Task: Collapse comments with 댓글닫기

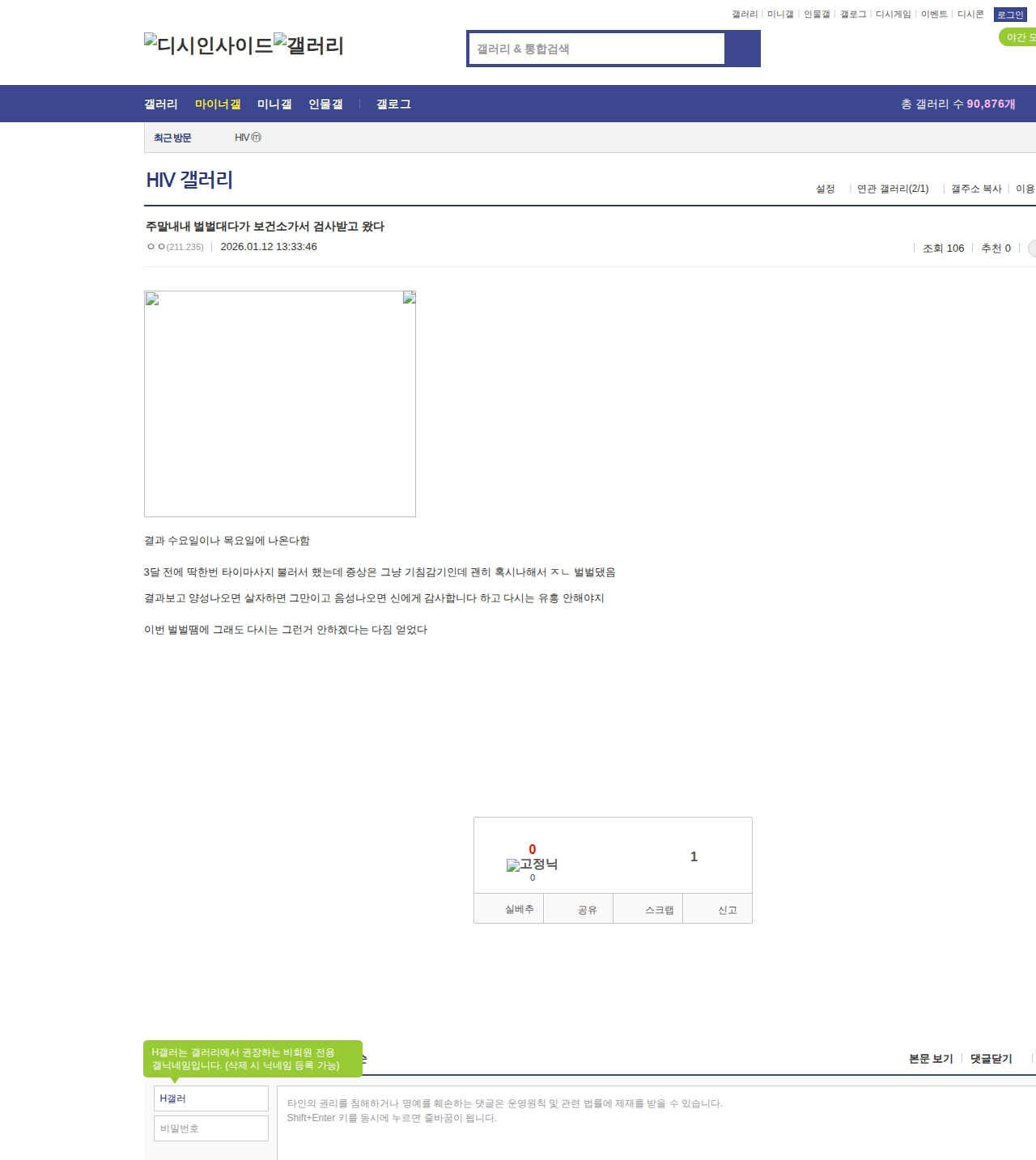Action: [x=991, y=1059]
